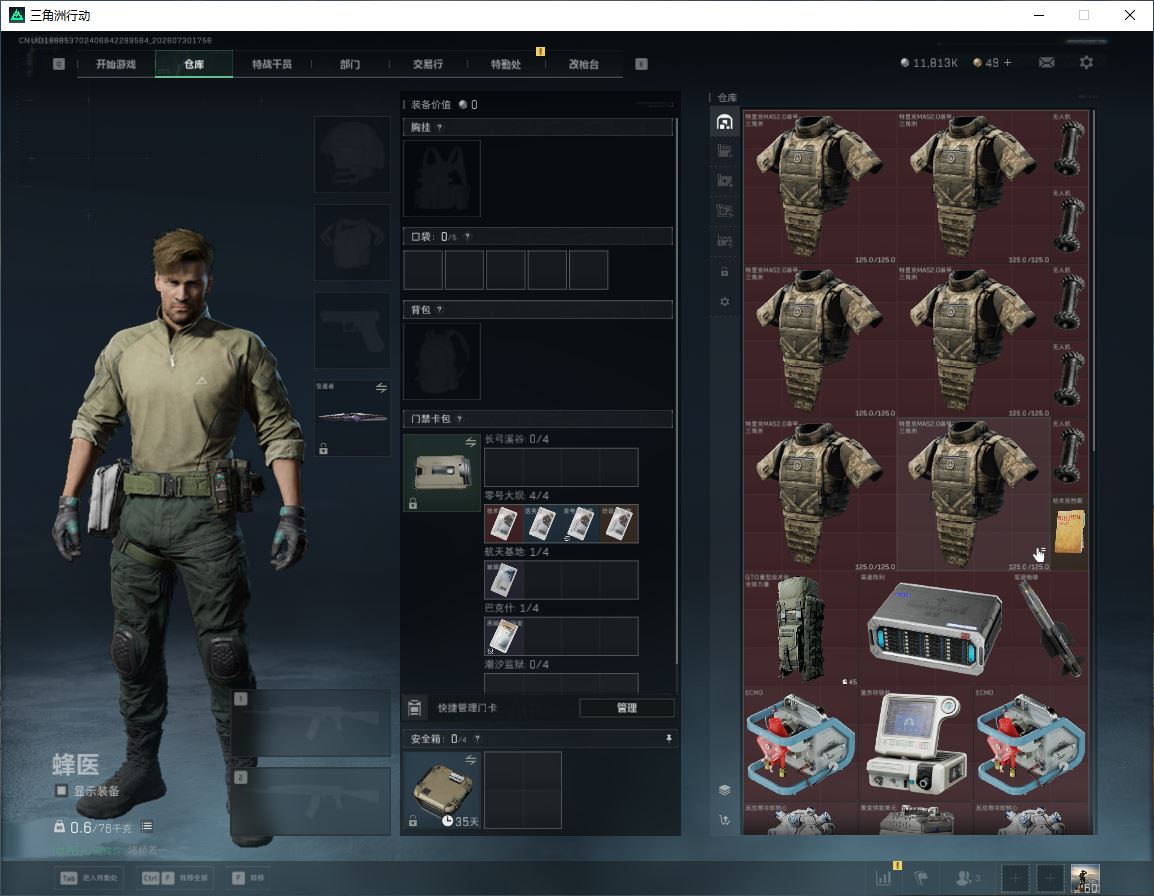
Task: Select the empty helmet slot
Action: 353,155
